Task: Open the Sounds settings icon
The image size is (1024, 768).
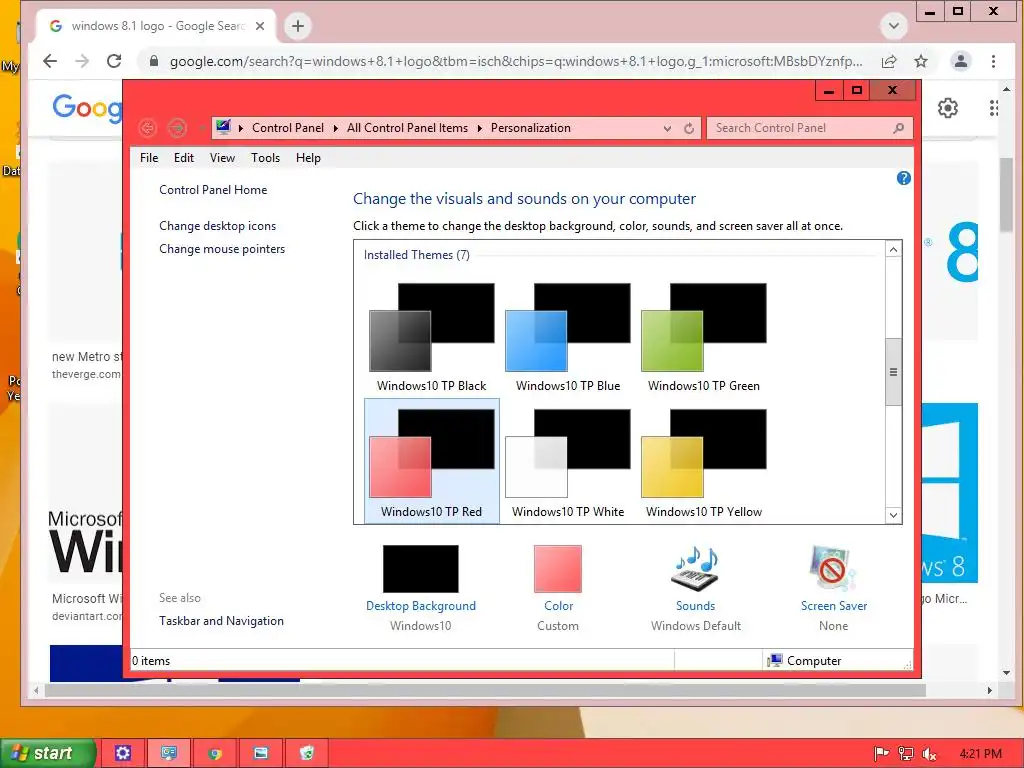Action: pyautogui.click(x=696, y=569)
